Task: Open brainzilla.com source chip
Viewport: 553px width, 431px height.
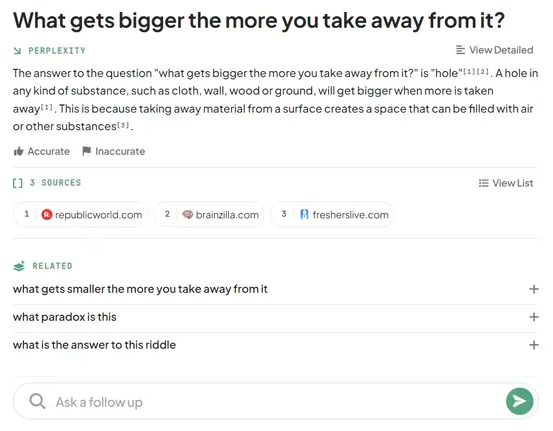Action: tap(209, 214)
